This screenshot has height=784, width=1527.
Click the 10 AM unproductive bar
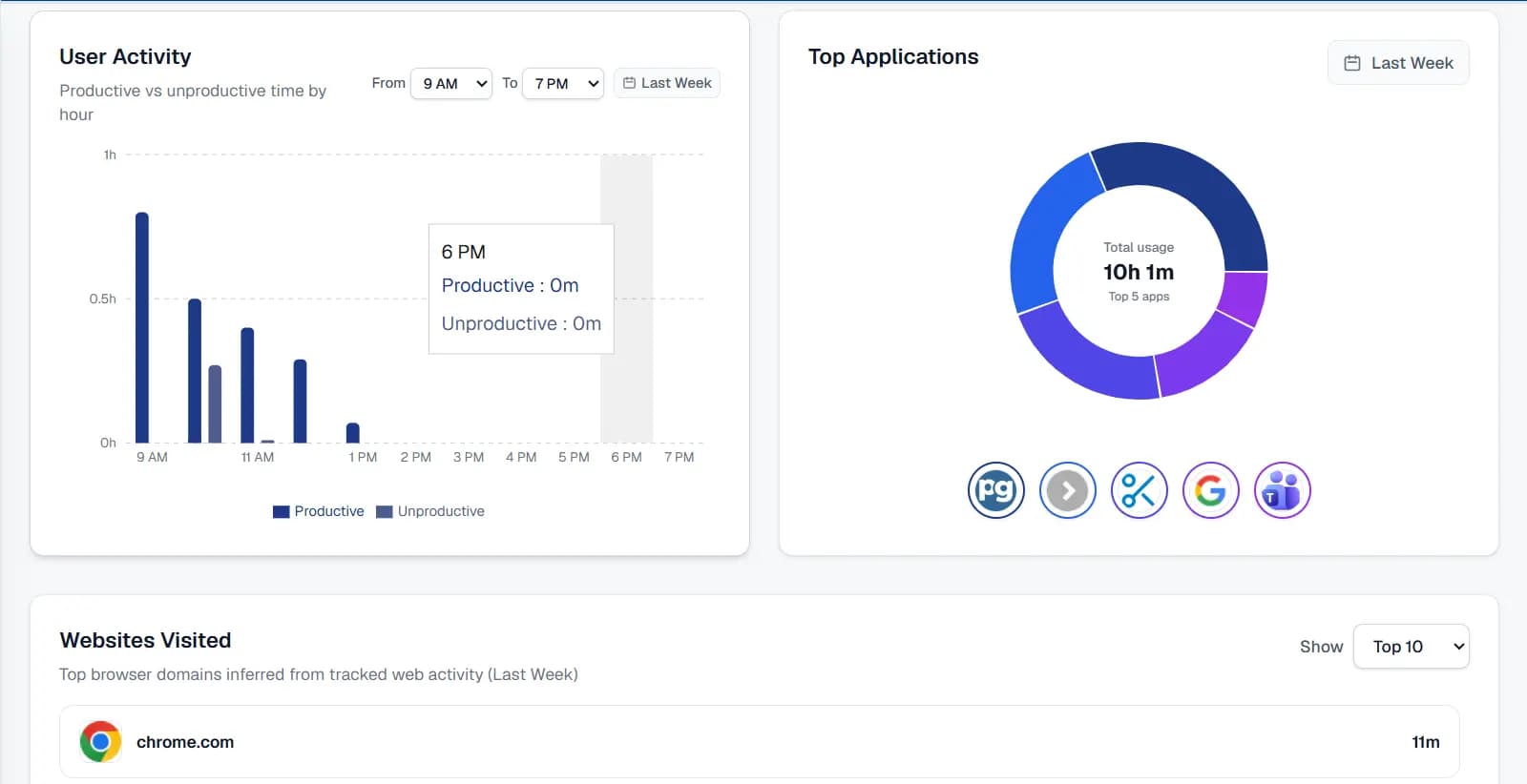point(215,403)
